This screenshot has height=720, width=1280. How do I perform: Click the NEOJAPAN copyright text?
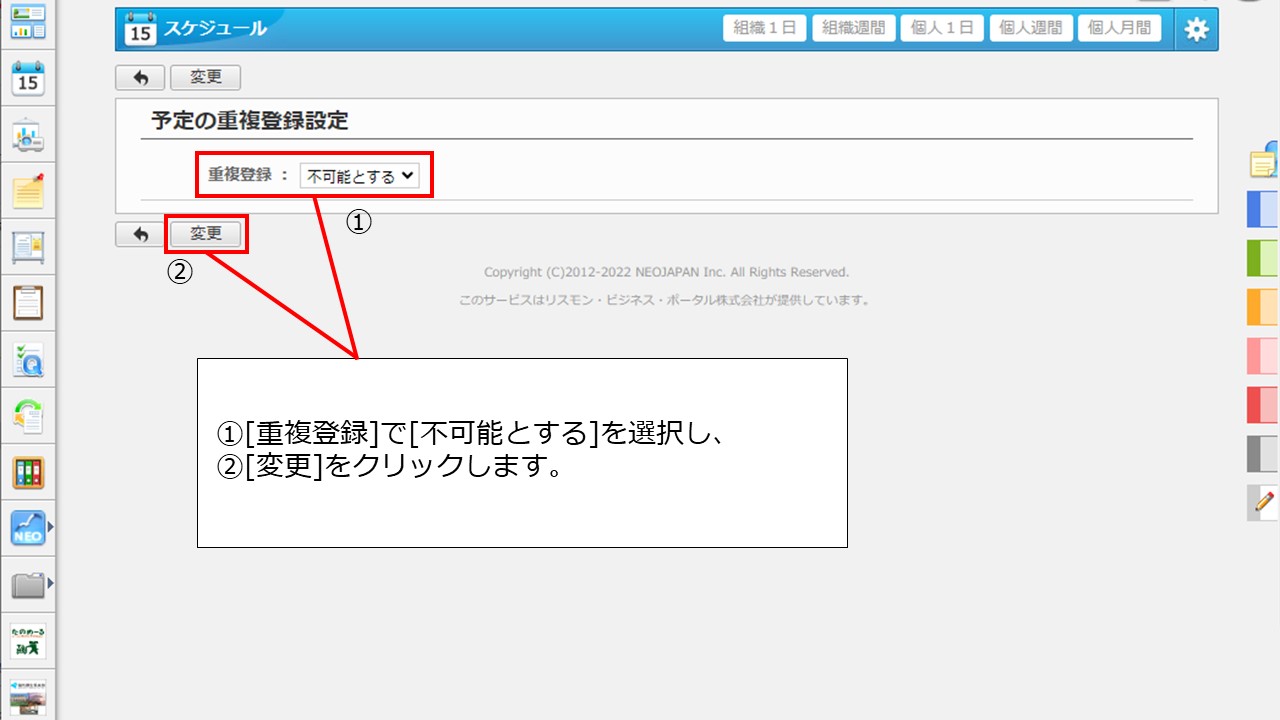pyautogui.click(x=666, y=272)
